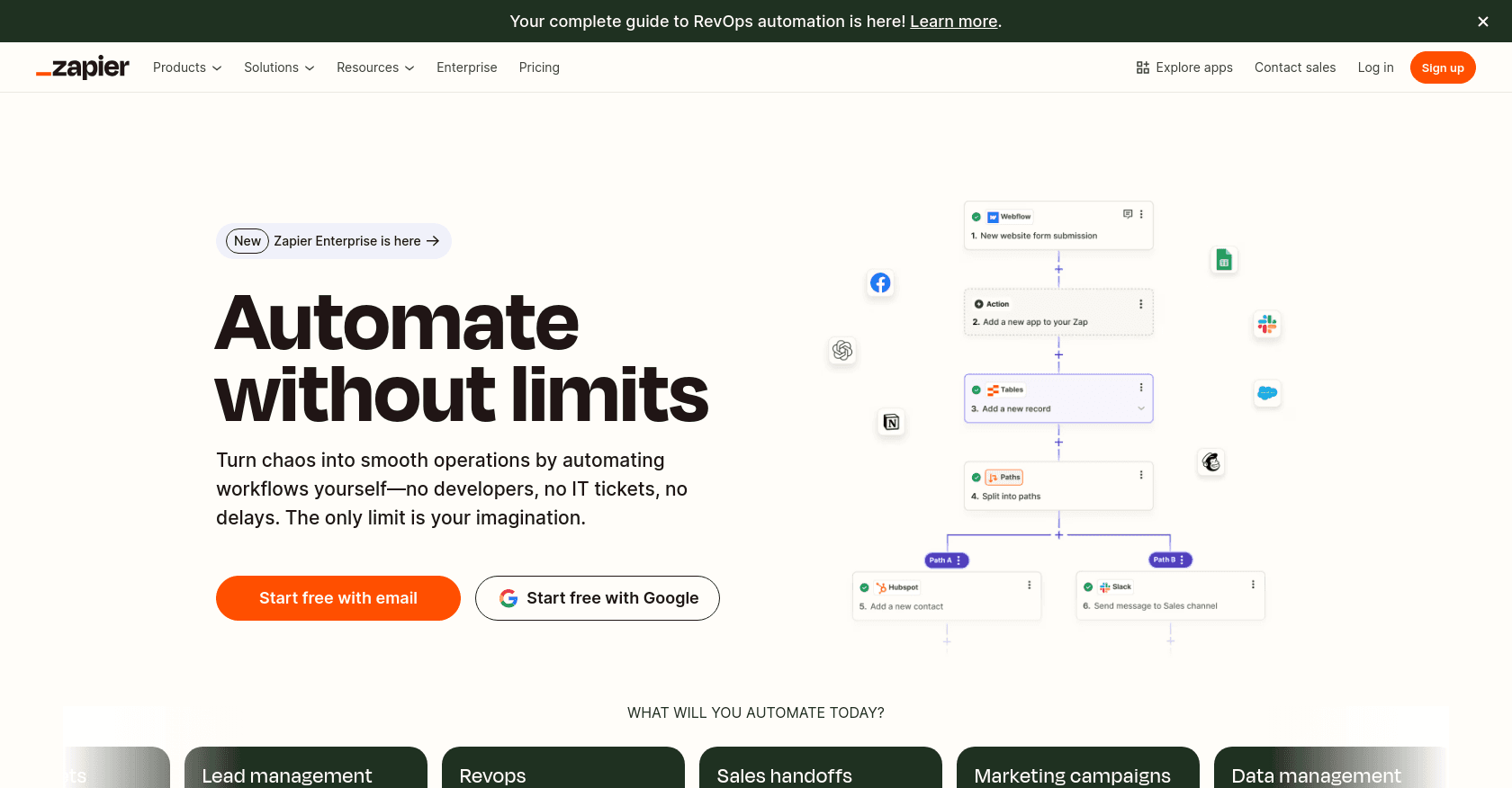Click 'WHAT WILL YOU AUTOMATE TODAY?' text

click(756, 712)
